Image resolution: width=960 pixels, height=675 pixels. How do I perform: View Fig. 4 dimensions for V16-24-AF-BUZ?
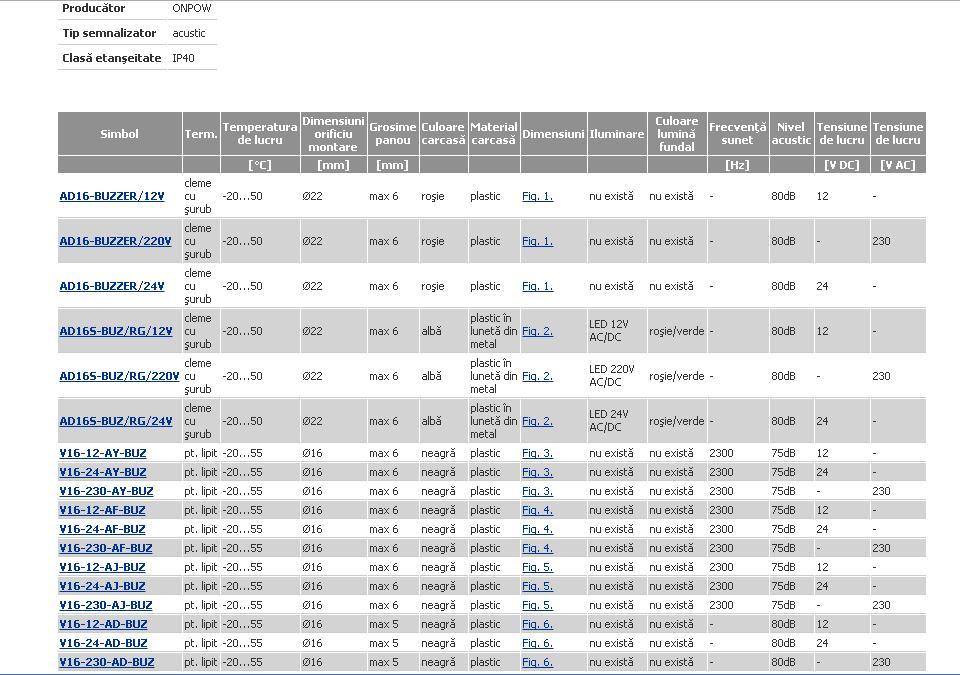538,529
